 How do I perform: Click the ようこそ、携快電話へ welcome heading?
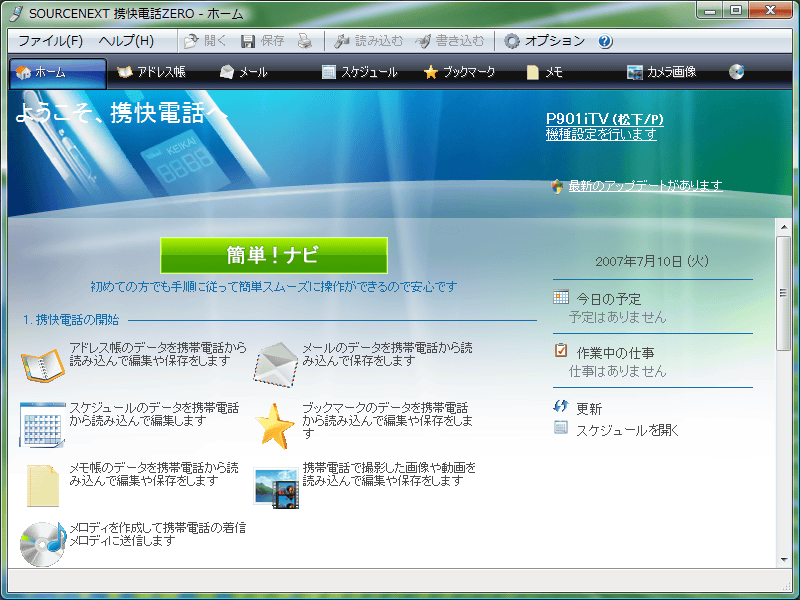coord(121,113)
